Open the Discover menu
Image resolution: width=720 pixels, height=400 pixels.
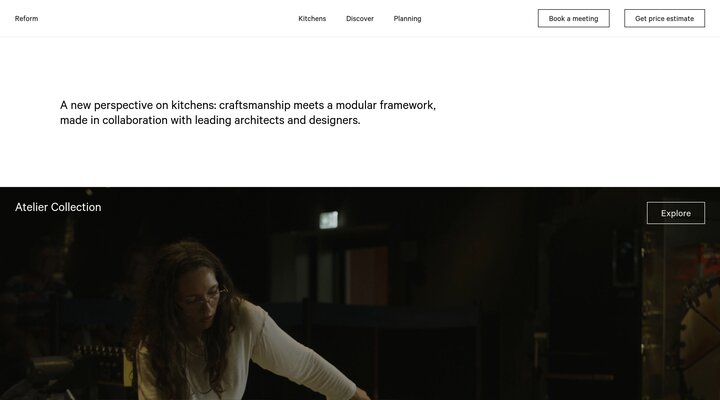click(x=360, y=18)
